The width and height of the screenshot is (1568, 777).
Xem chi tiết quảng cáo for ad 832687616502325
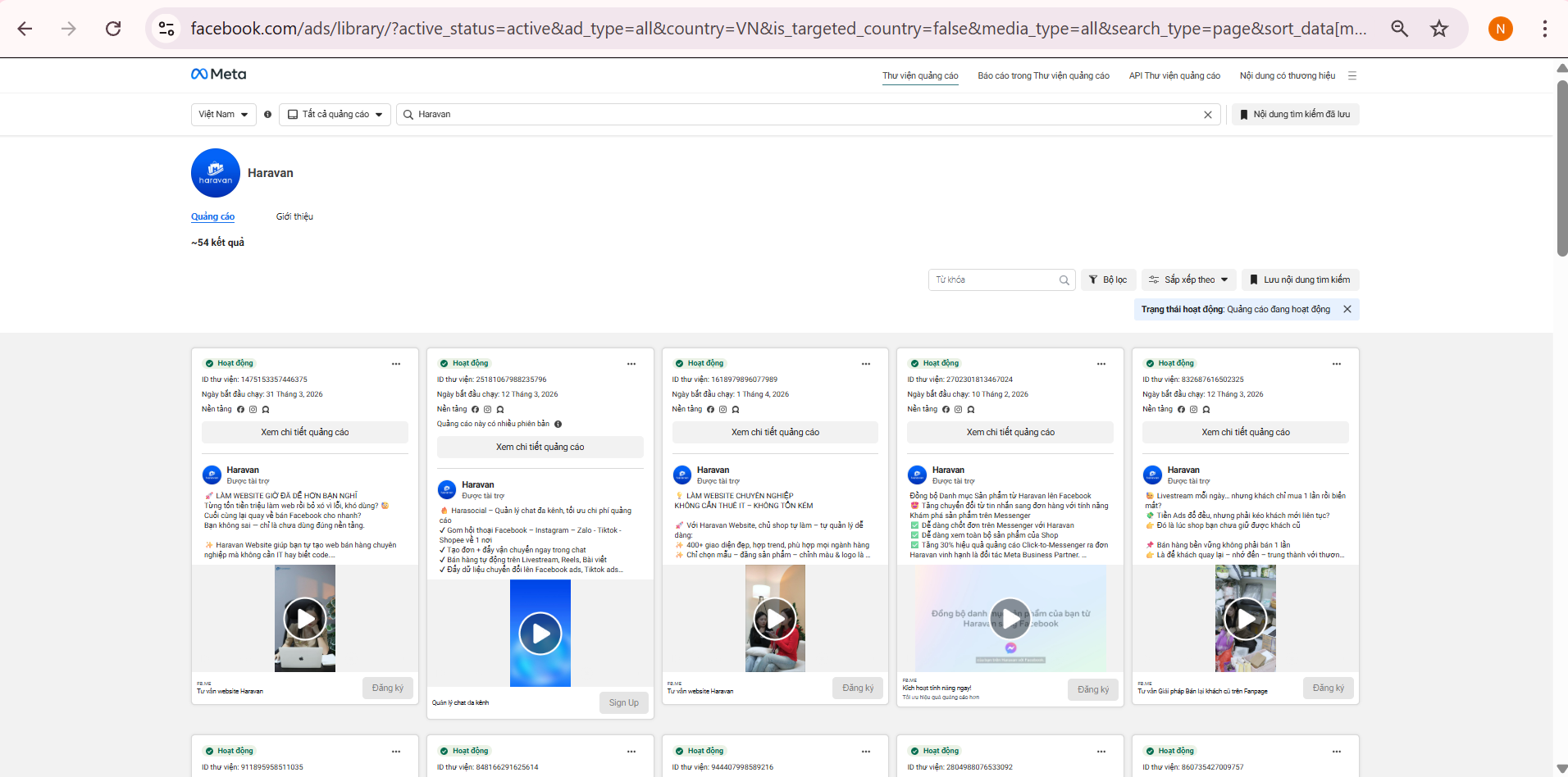coord(1246,433)
